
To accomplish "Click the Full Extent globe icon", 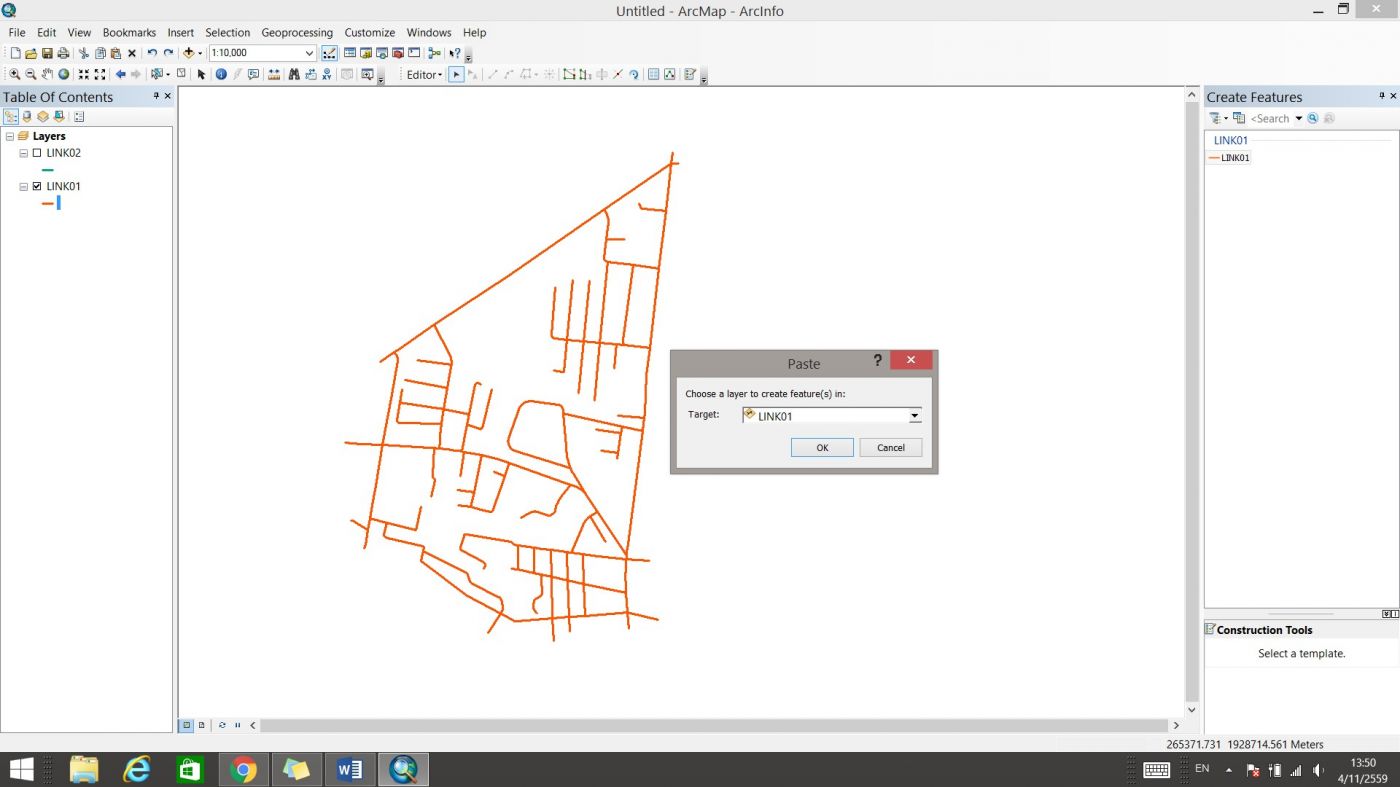I will coord(64,75).
